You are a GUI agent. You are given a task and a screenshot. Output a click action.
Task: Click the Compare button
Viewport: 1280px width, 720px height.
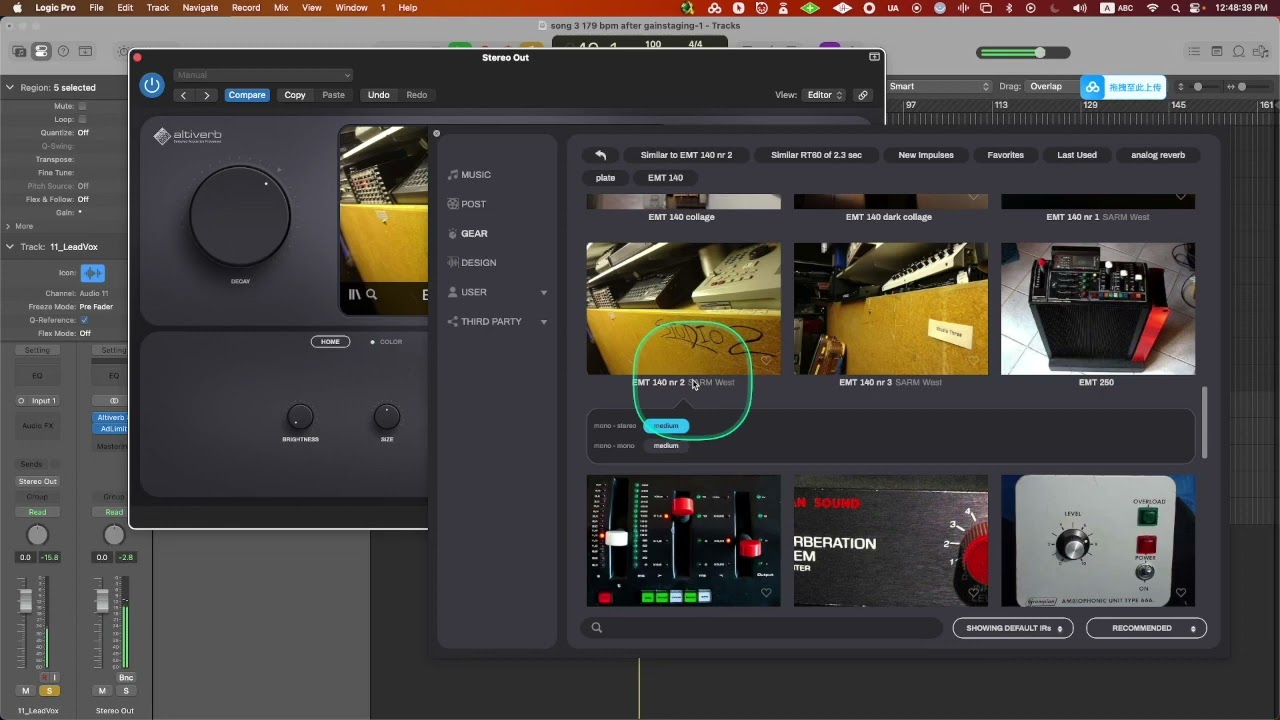[246, 95]
